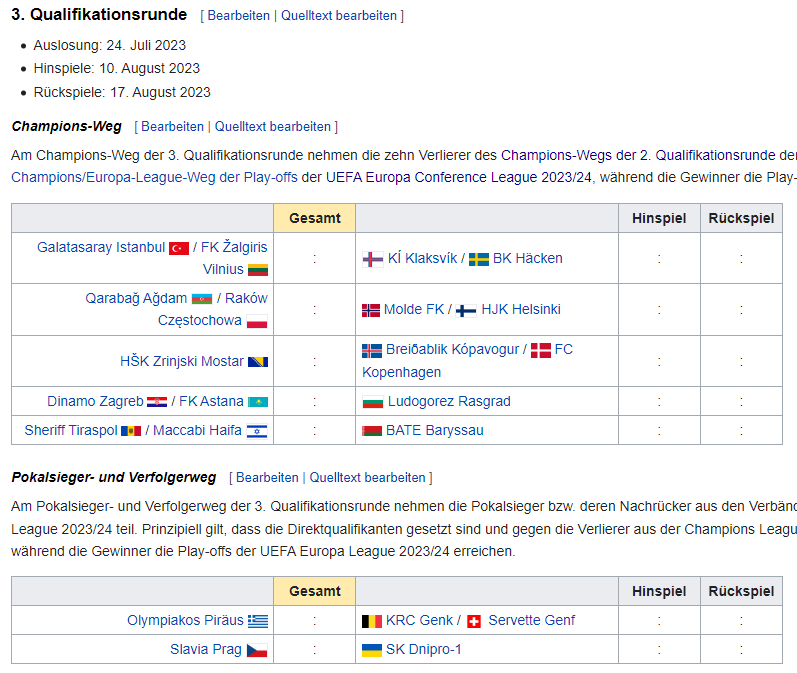
Task: Click the Finnish flag before HJK Helsinki
Action: (466, 310)
